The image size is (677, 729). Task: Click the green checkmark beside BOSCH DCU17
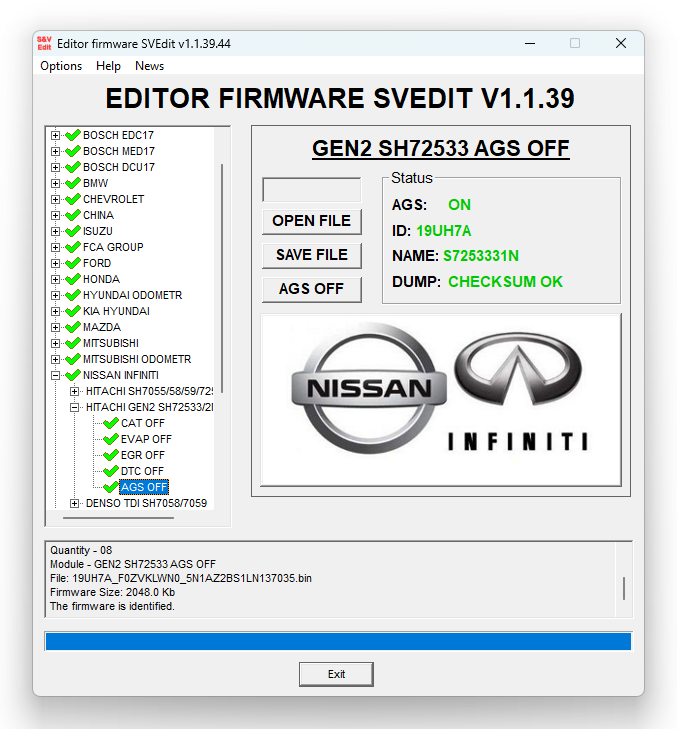73,167
